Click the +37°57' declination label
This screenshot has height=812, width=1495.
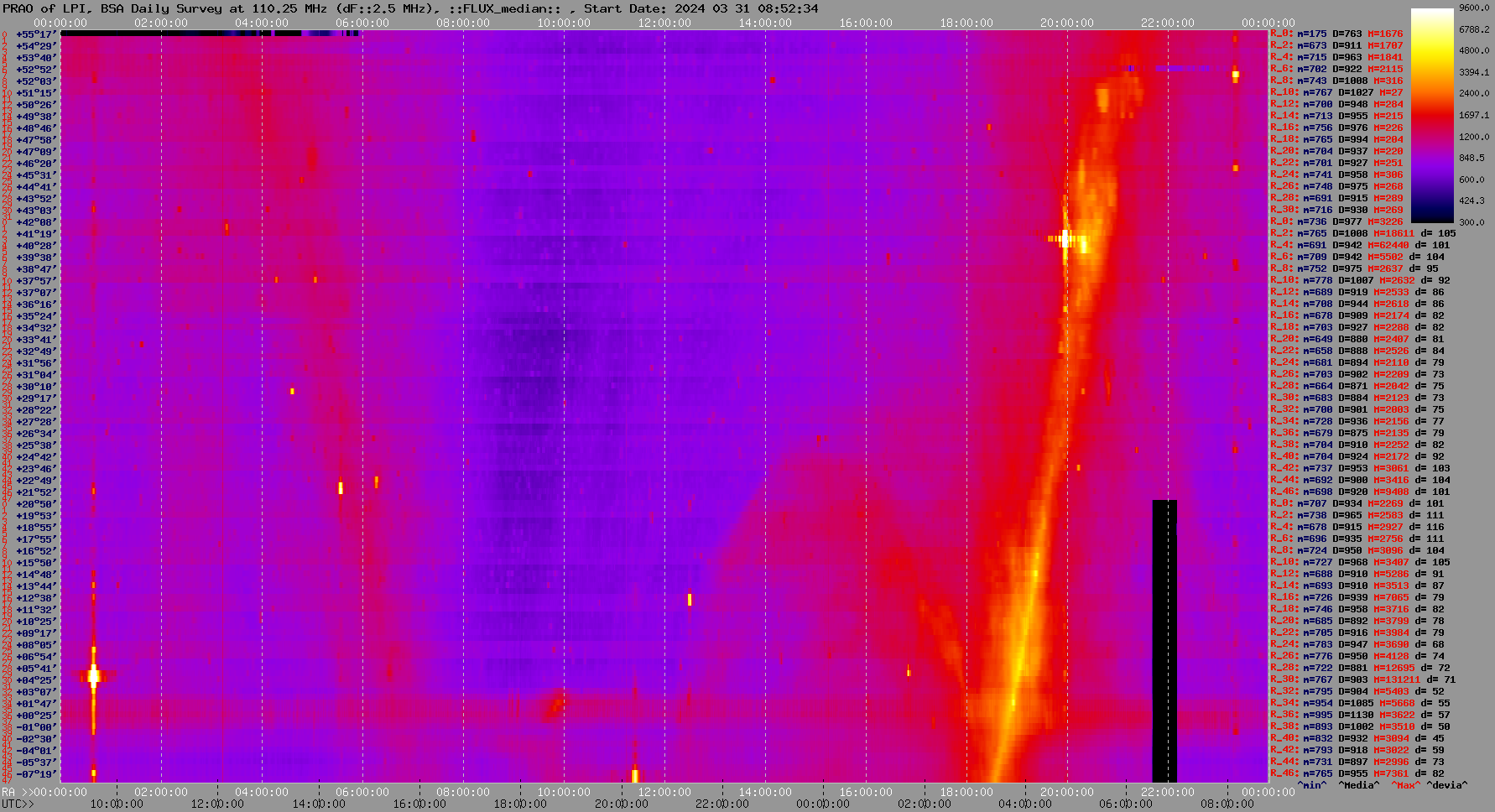(36, 281)
